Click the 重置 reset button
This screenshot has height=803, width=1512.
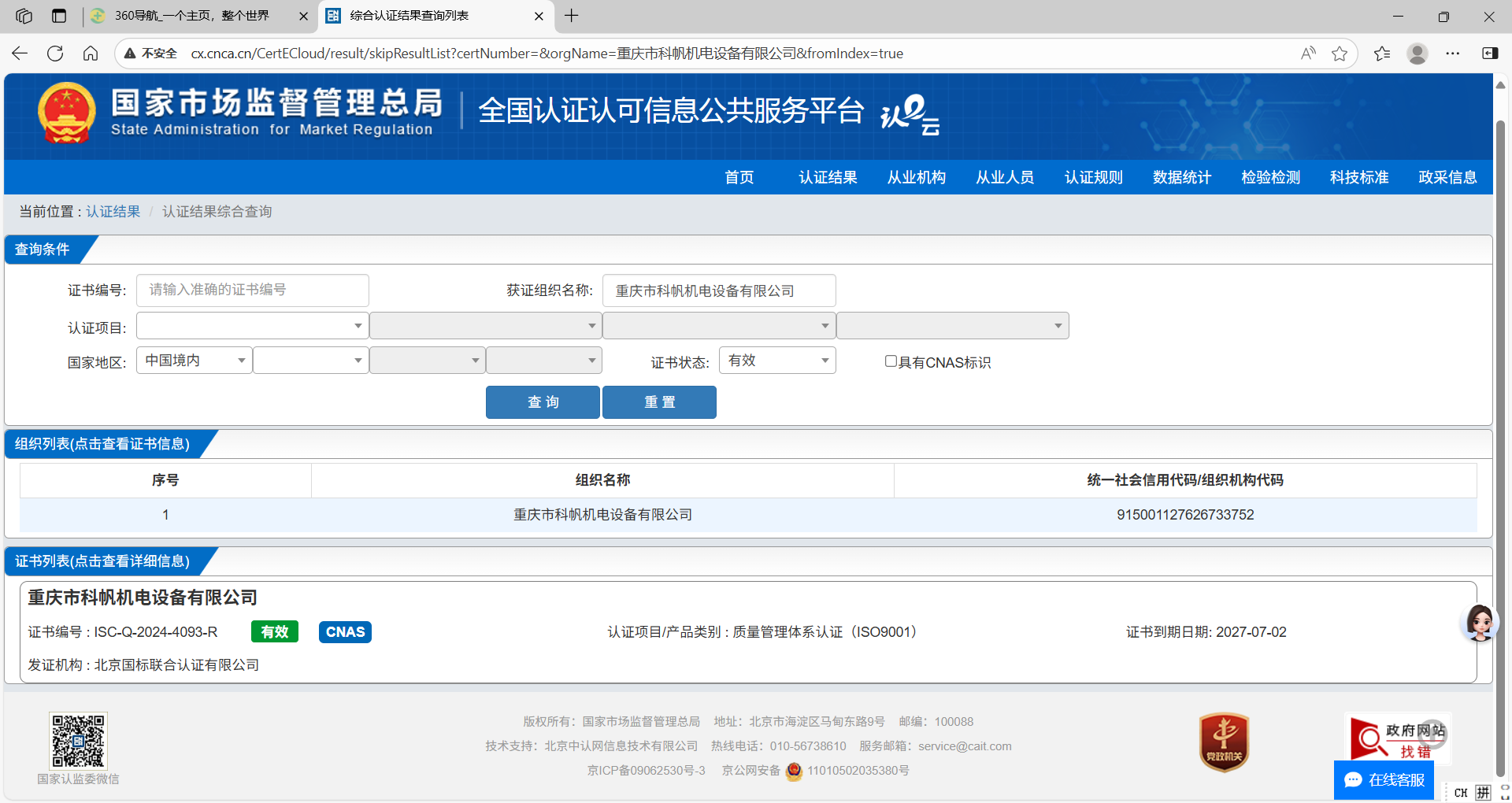coord(659,402)
